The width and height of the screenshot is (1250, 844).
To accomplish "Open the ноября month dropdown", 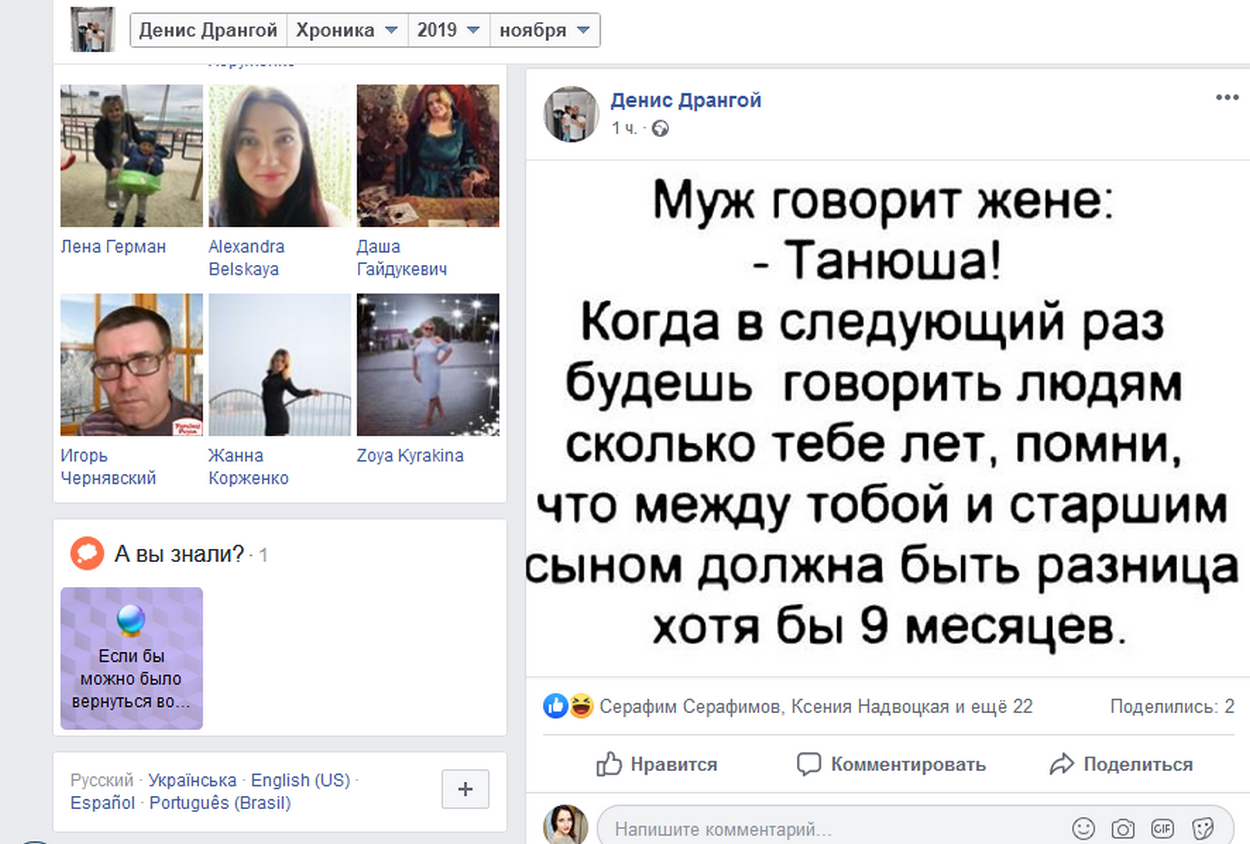I will pos(545,30).
